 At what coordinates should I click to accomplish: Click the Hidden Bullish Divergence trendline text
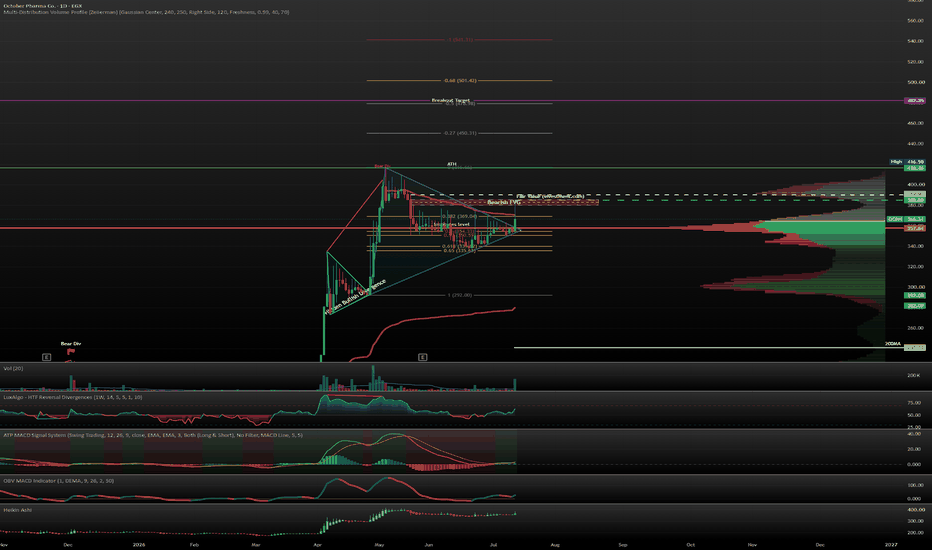[356, 296]
